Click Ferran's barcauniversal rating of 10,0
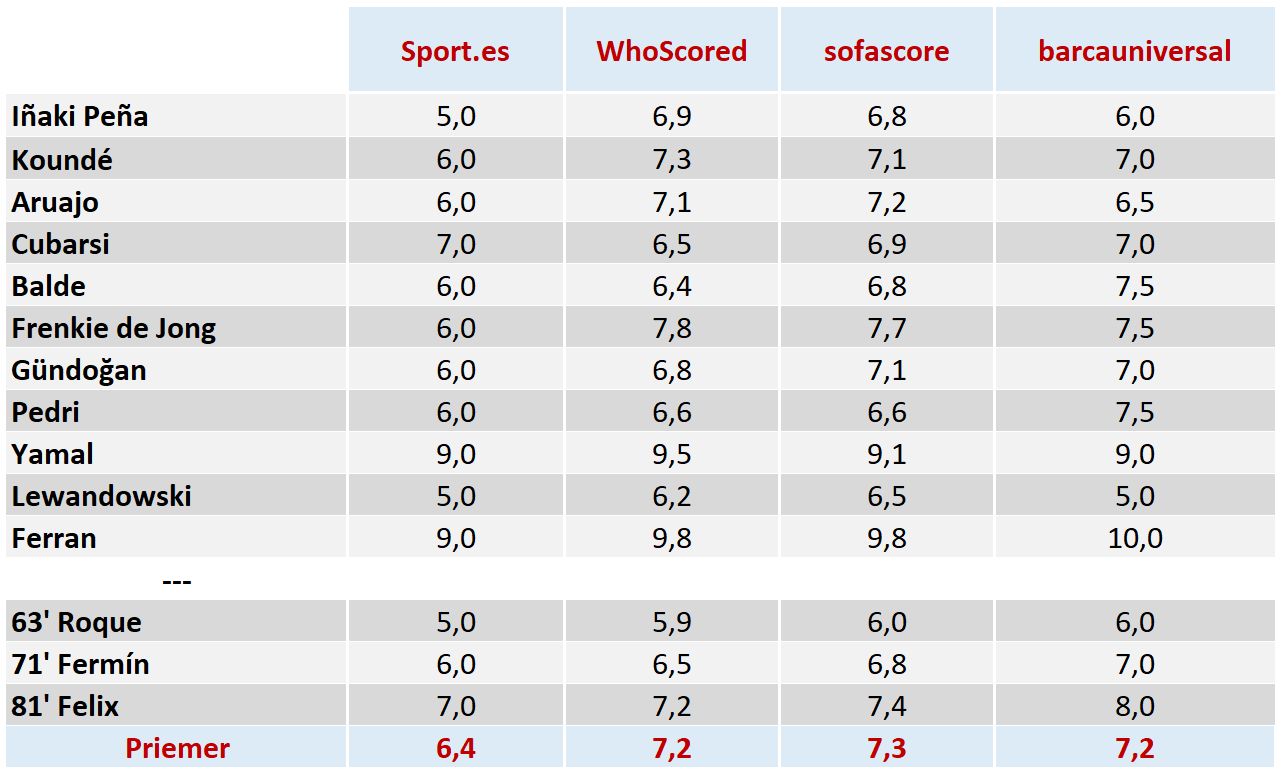Screen dimensions: 1283x774 pos(1135,538)
